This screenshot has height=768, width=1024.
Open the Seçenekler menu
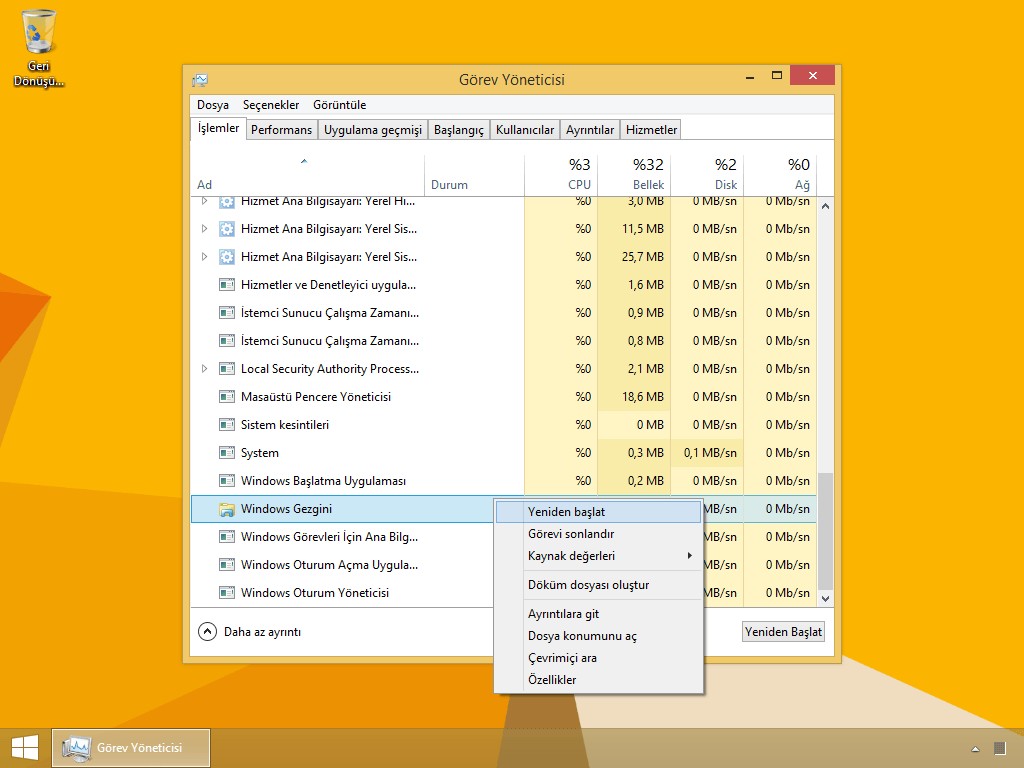click(271, 105)
